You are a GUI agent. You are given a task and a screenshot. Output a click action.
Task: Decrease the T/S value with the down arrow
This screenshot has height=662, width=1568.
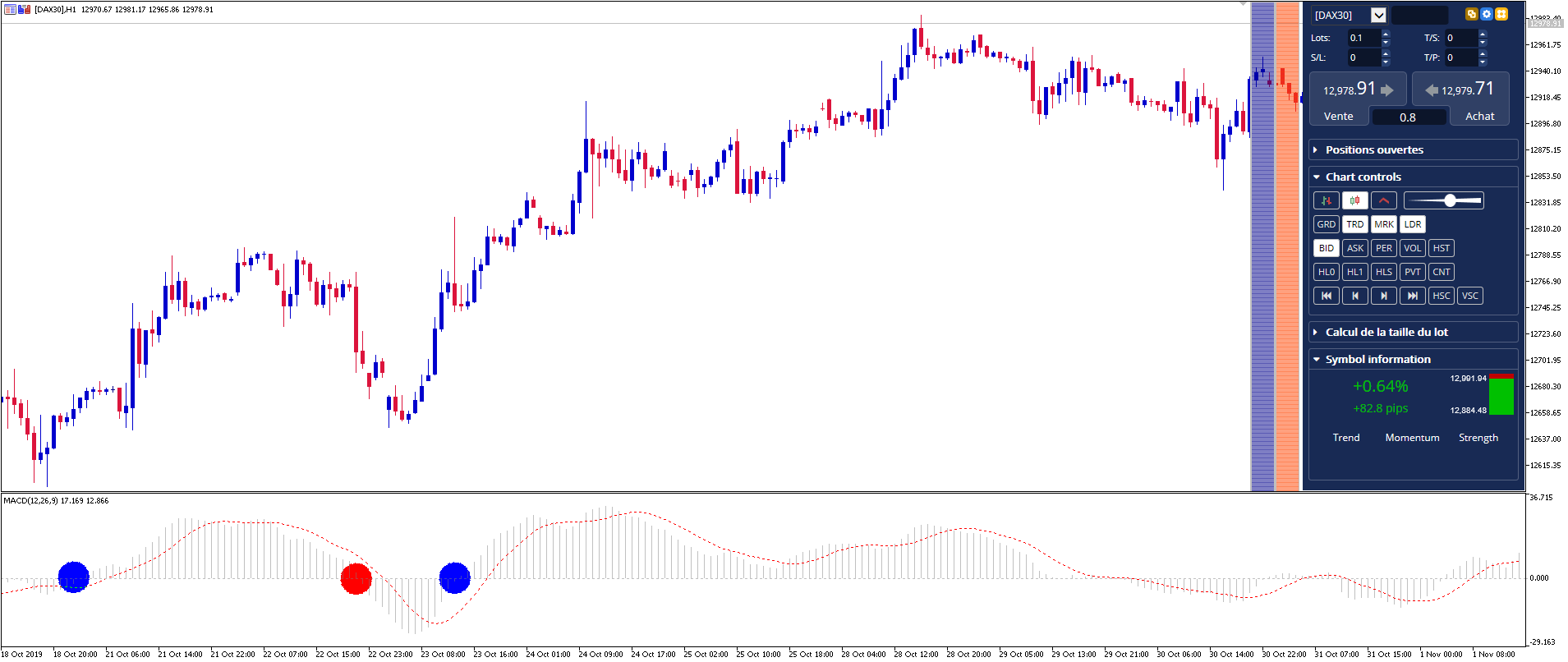[1483, 42]
